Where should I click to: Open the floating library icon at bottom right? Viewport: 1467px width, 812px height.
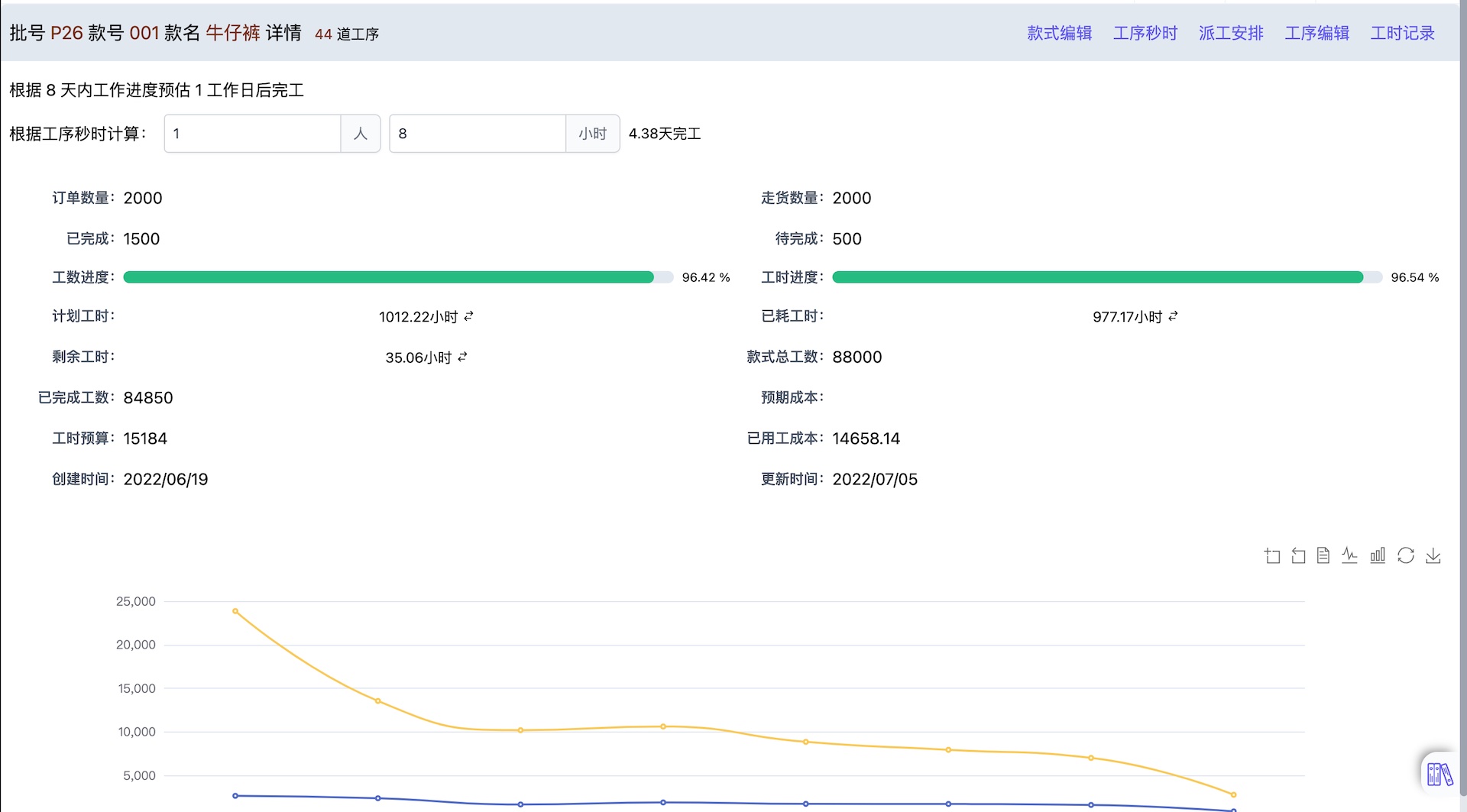pyautogui.click(x=1439, y=772)
